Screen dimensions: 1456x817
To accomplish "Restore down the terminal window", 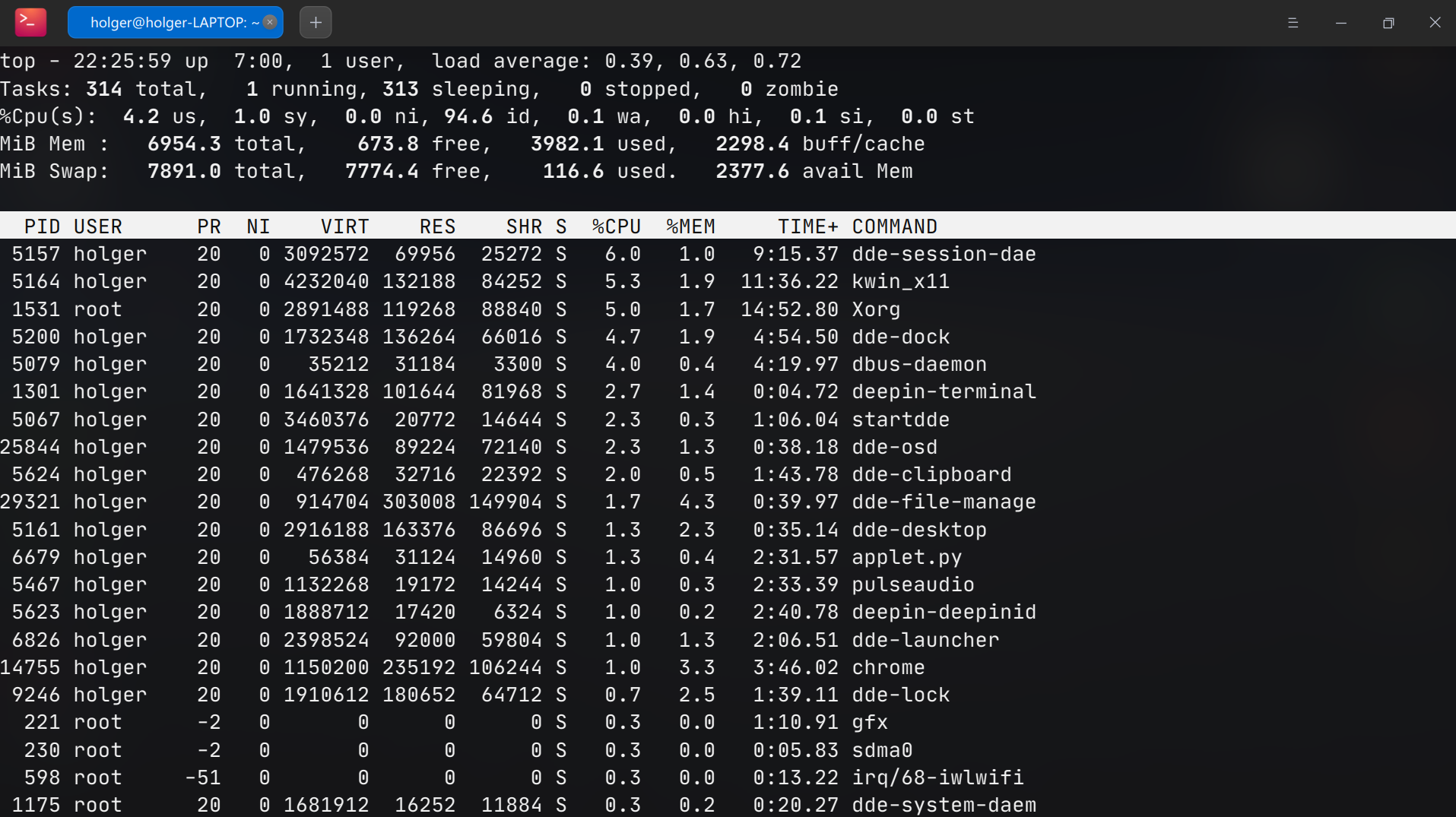I will [x=1388, y=23].
